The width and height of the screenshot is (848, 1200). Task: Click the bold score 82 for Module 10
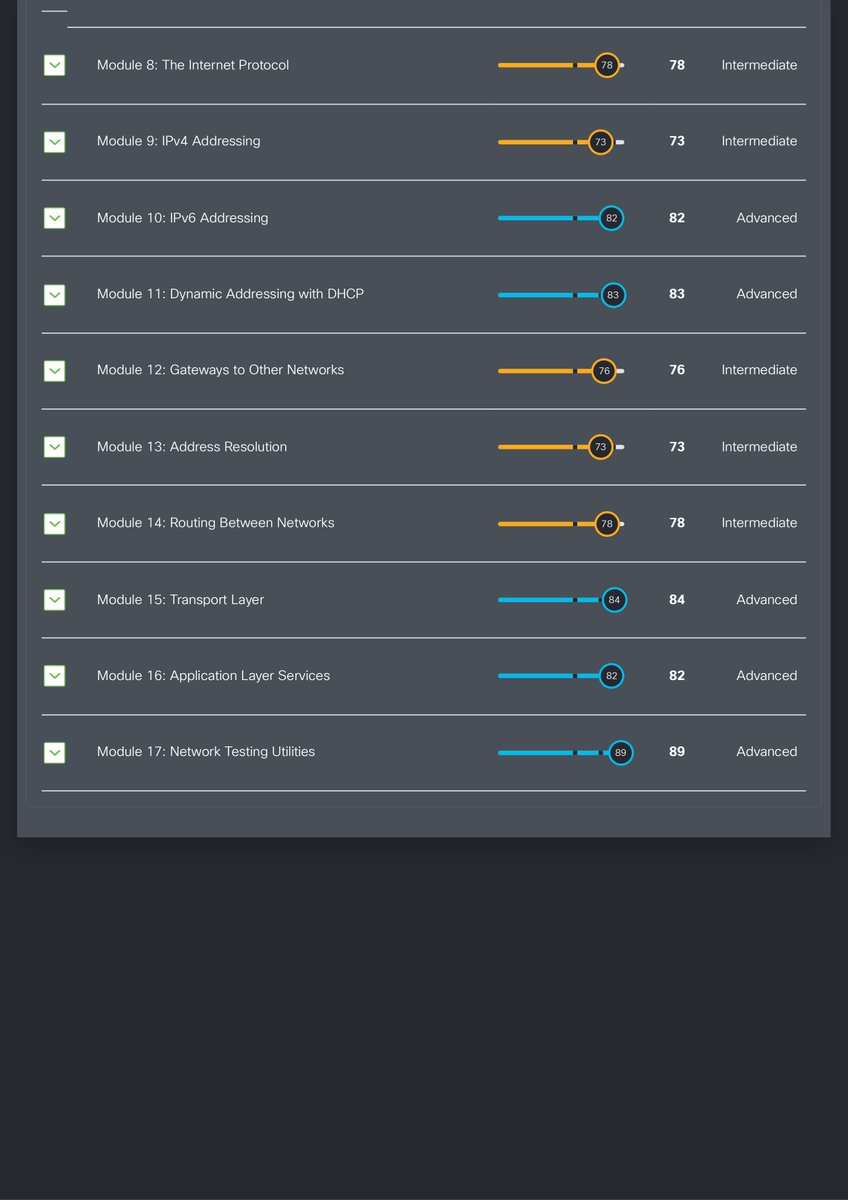click(x=677, y=218)
